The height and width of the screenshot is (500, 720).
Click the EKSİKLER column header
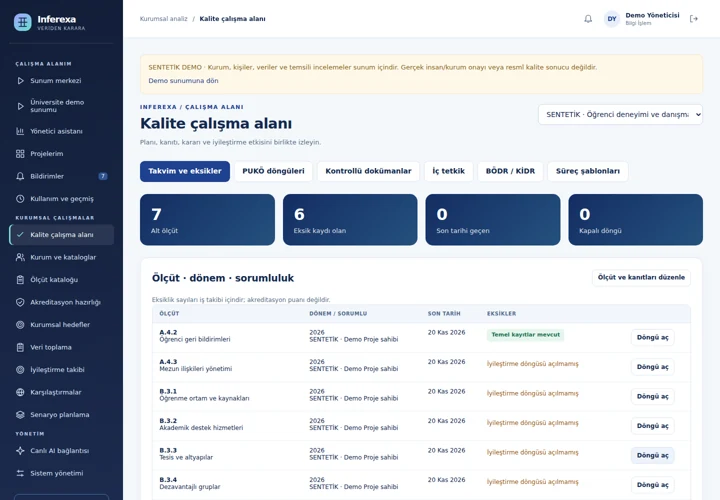(x=501, y=314)
